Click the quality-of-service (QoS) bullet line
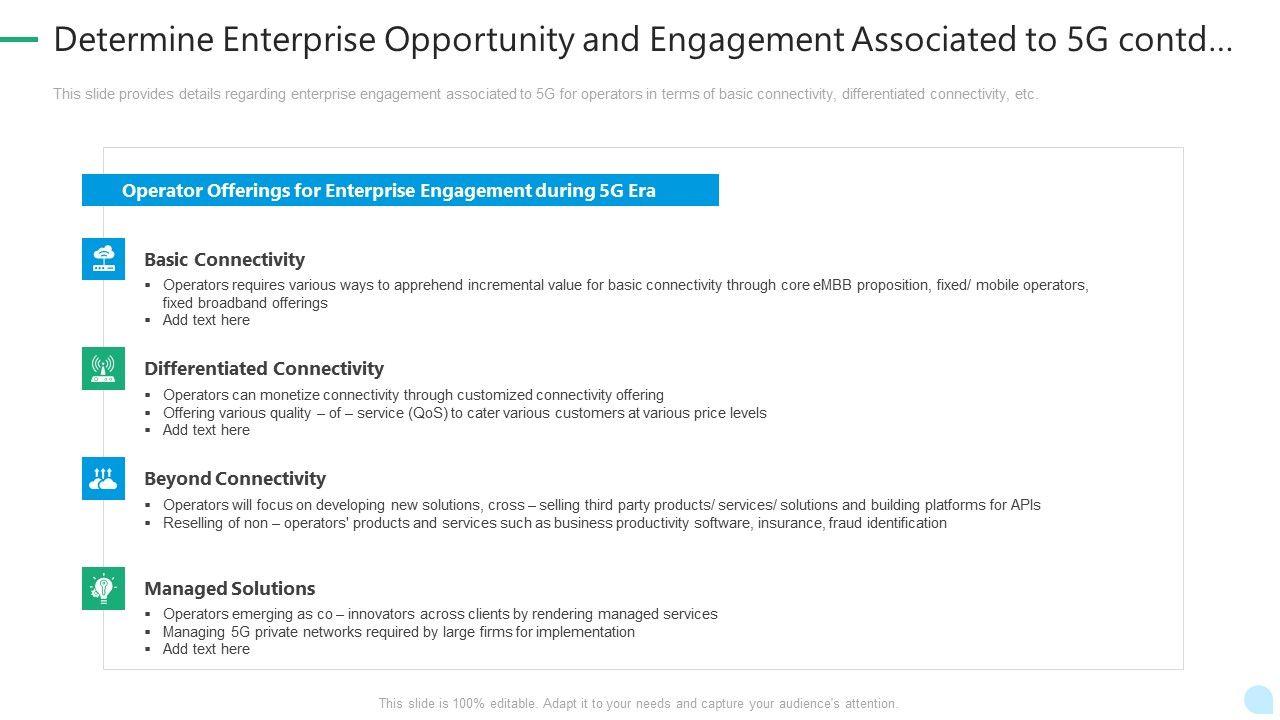Viewport: 1280px width, 720px height. click(x=464, y=413)
